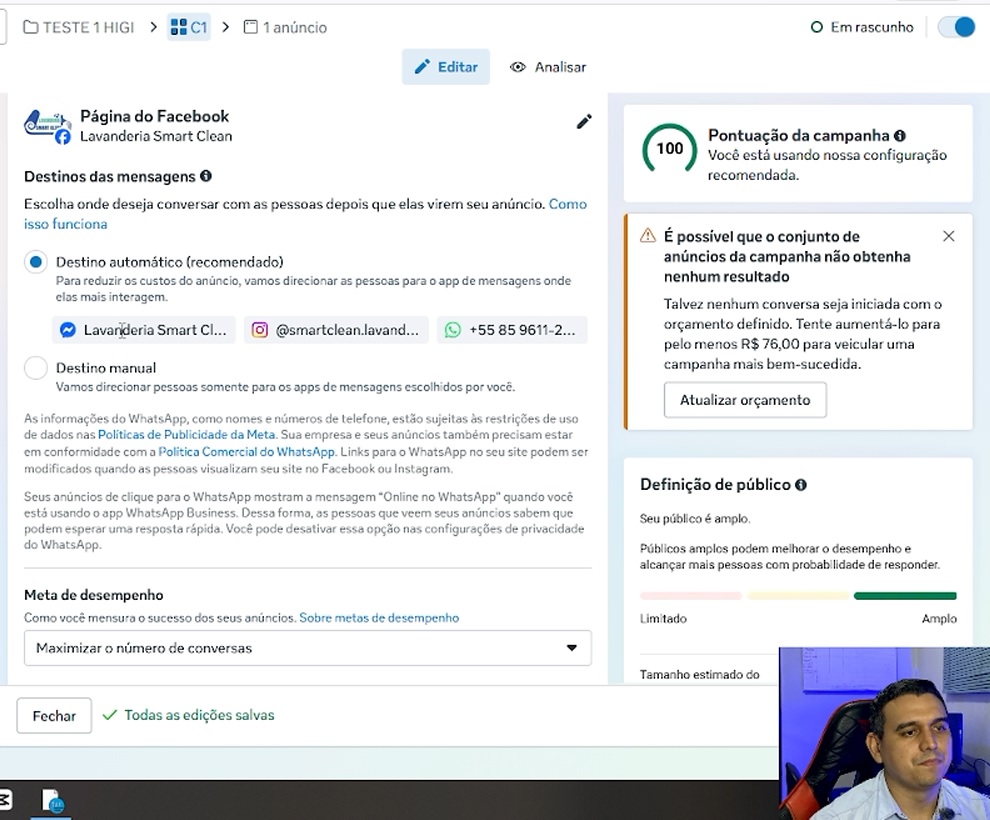The image size is (990, 820).
Task: Select Destino automático (recomendado) radio button
Action: pos(36,261)
